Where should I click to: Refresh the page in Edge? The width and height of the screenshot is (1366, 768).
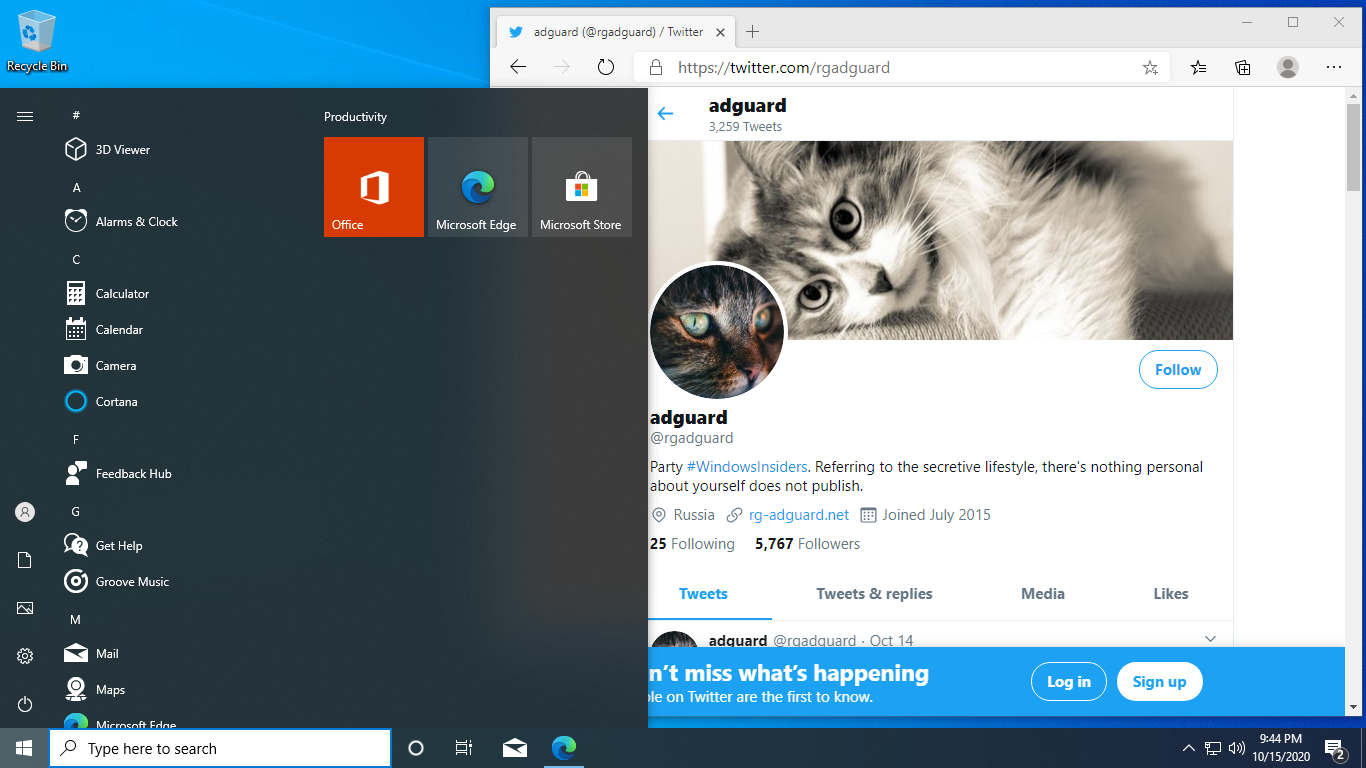(606, 68)
